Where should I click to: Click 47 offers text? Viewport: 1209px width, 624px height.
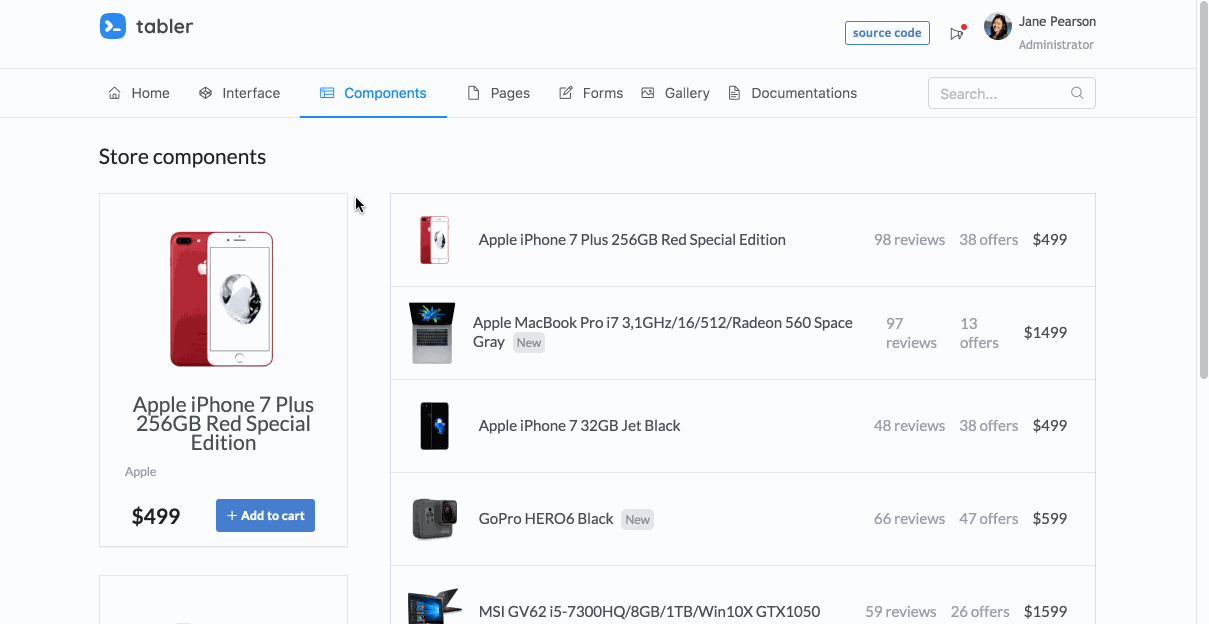coord(989,519)
